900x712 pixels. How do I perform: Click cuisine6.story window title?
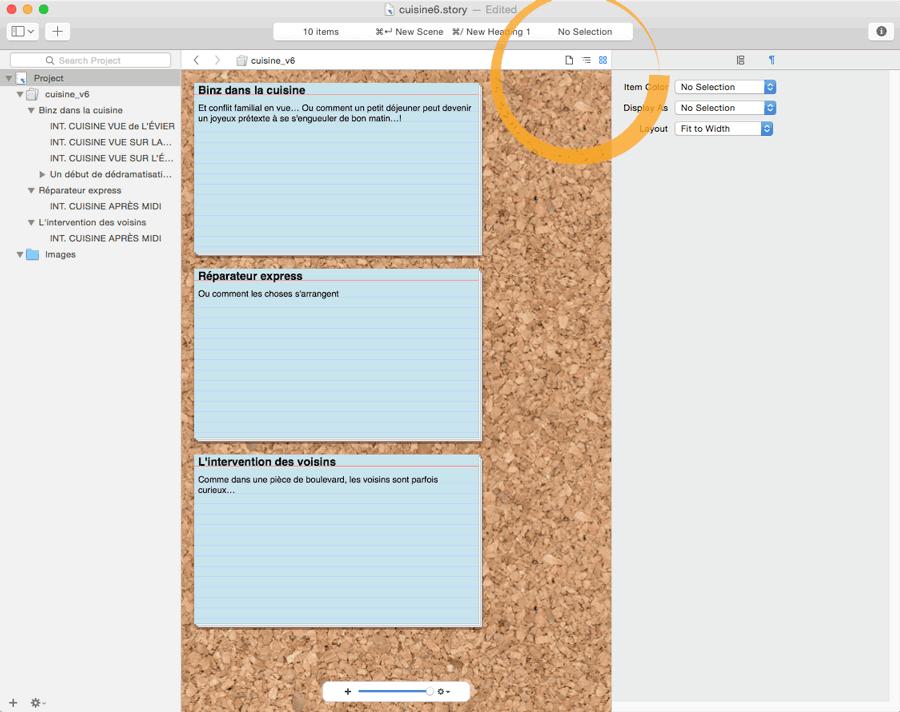[x=433, y=10]
